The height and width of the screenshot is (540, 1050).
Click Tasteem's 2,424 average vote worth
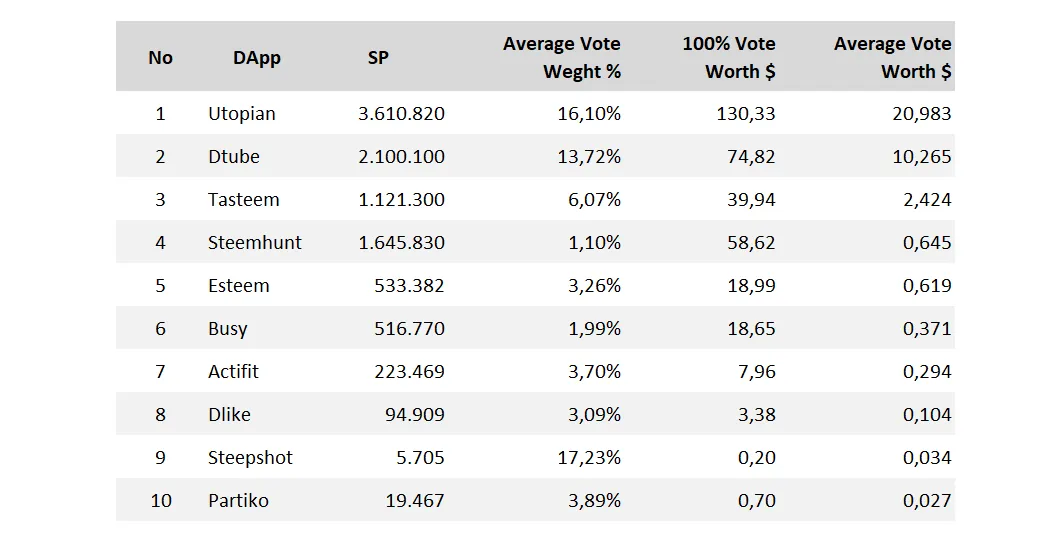[927, 200]
